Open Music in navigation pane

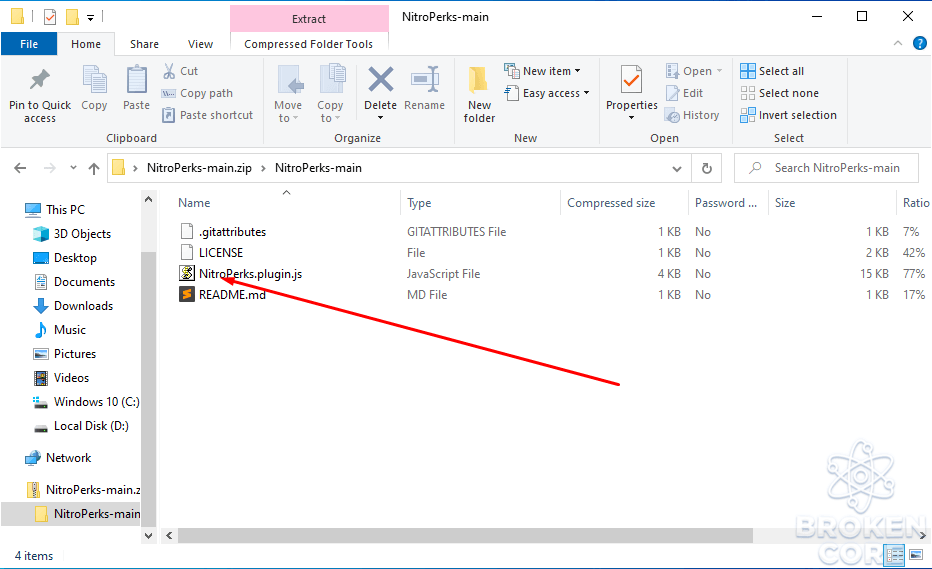point(70,329)
